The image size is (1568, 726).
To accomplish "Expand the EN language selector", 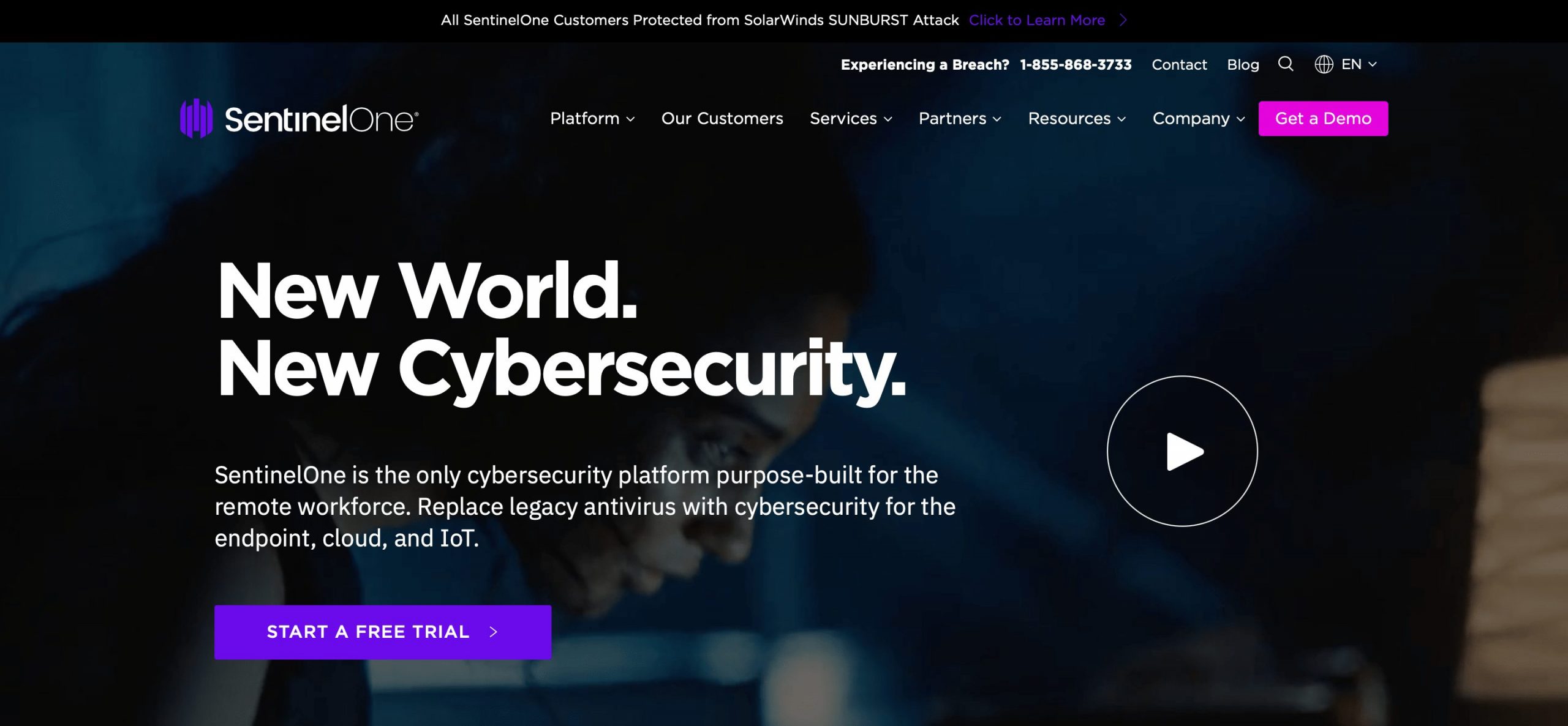I will click(1346, 63).
